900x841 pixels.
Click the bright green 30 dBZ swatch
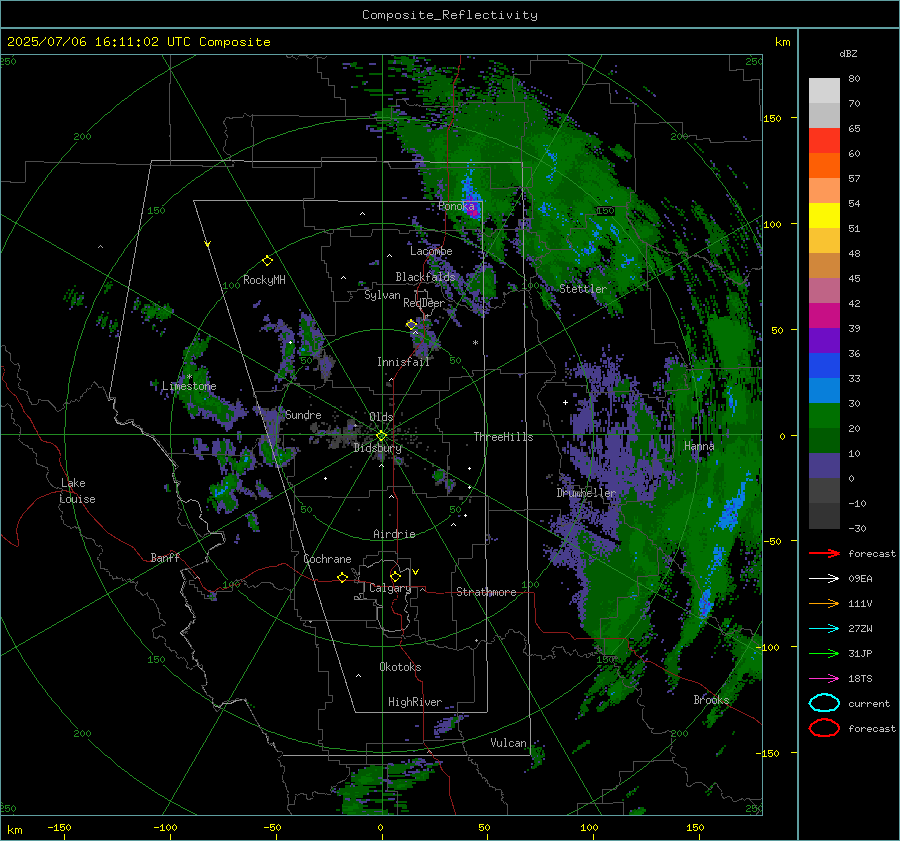coord(824,416)
